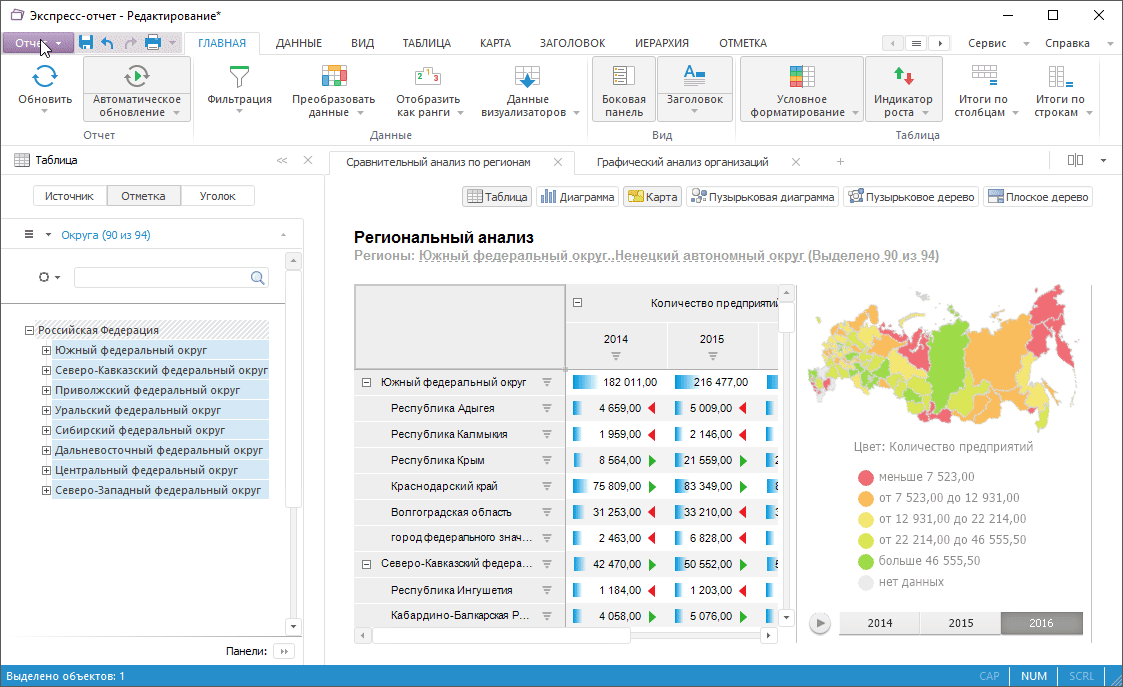Open the Графический анализ организаций tab
The width and height of the screenshot is (1123, 687).
tap(682, 162)
